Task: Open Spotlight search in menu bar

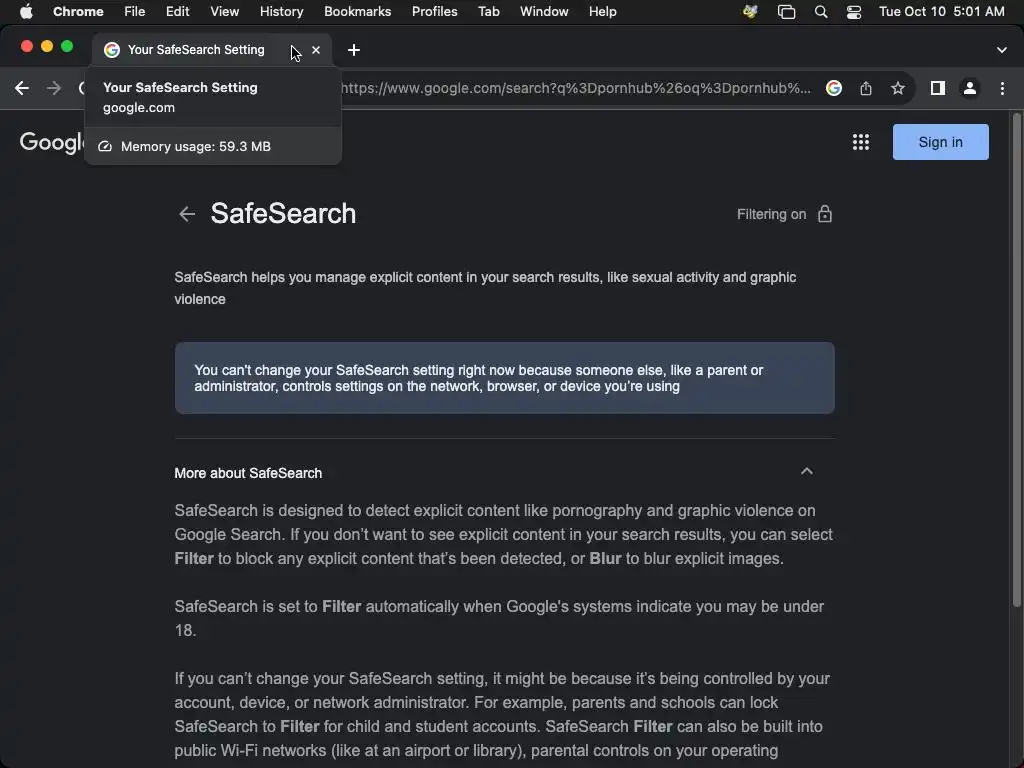Action: tap(821, 12)
